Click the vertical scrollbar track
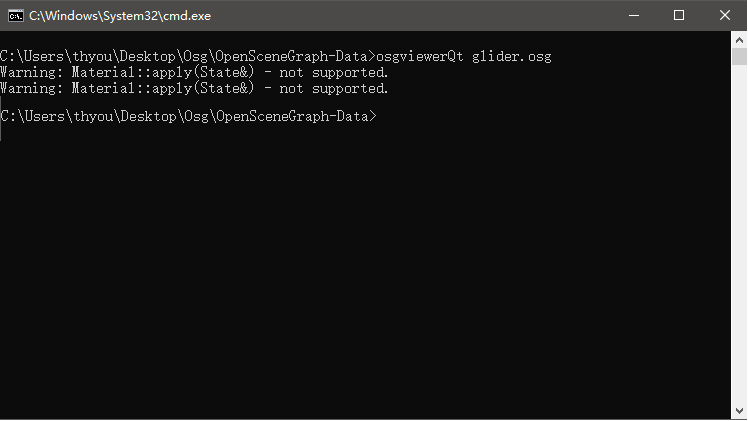748x421 pixels. [738, 250]
